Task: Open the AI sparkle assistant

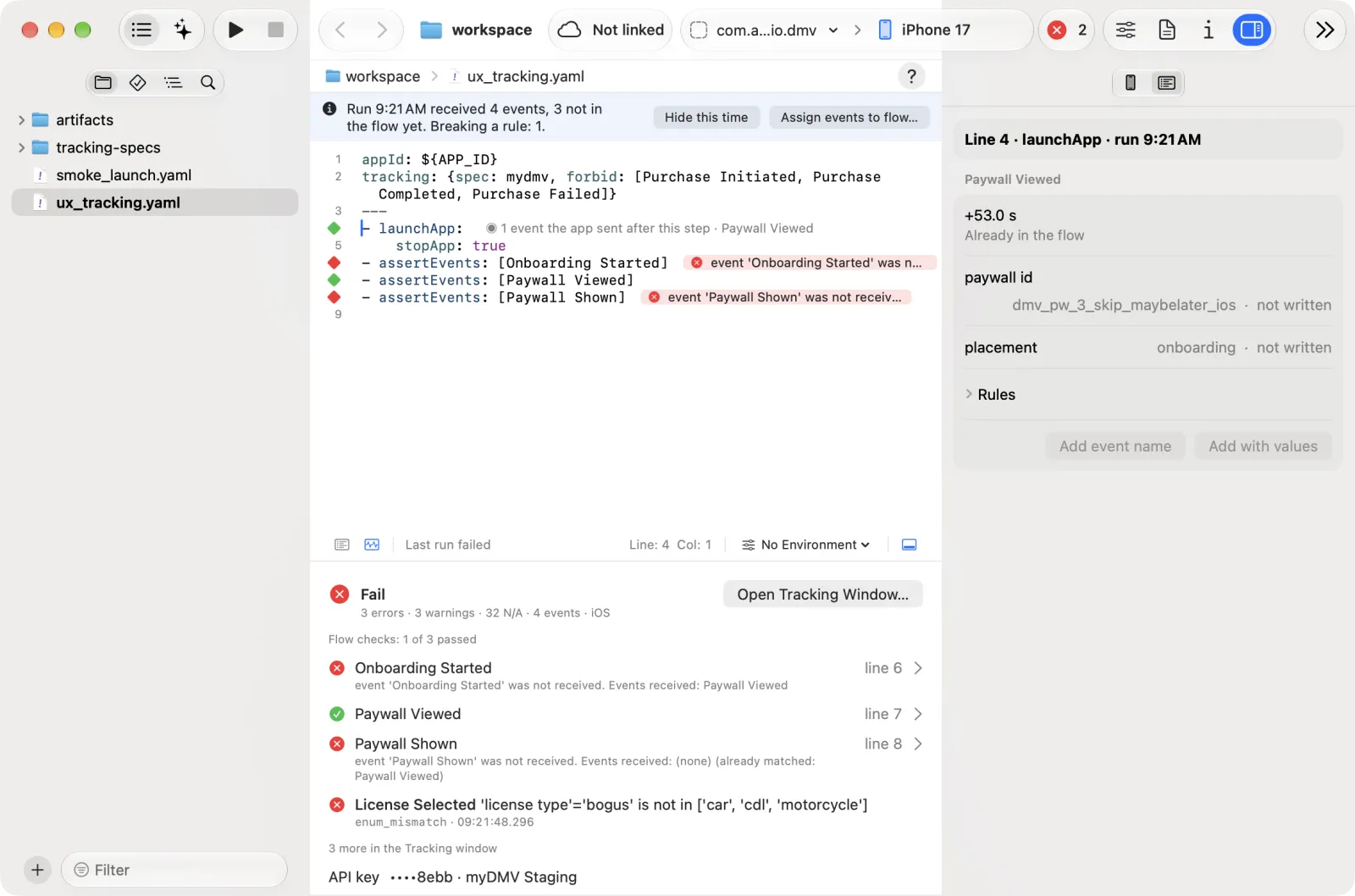Action: (x=183, y=30)
